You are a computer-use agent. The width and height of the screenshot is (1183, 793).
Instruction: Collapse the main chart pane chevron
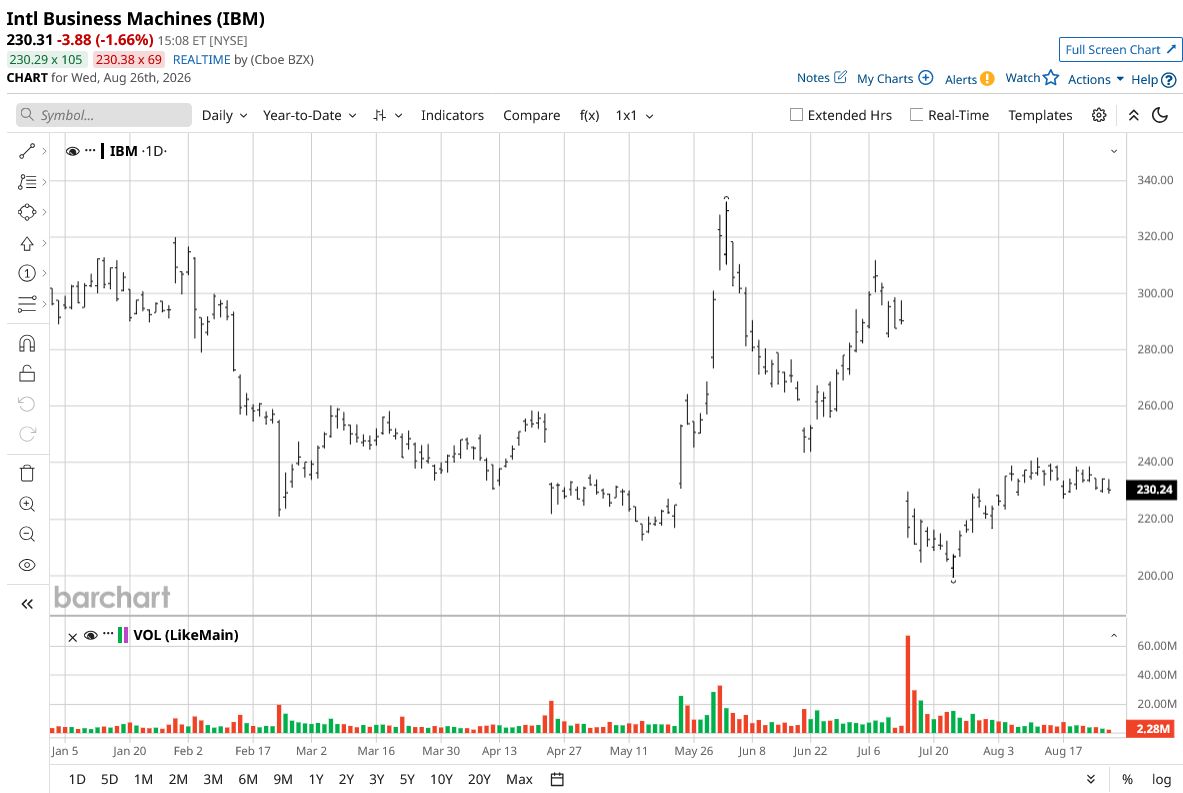click(x=1114, y=151)
